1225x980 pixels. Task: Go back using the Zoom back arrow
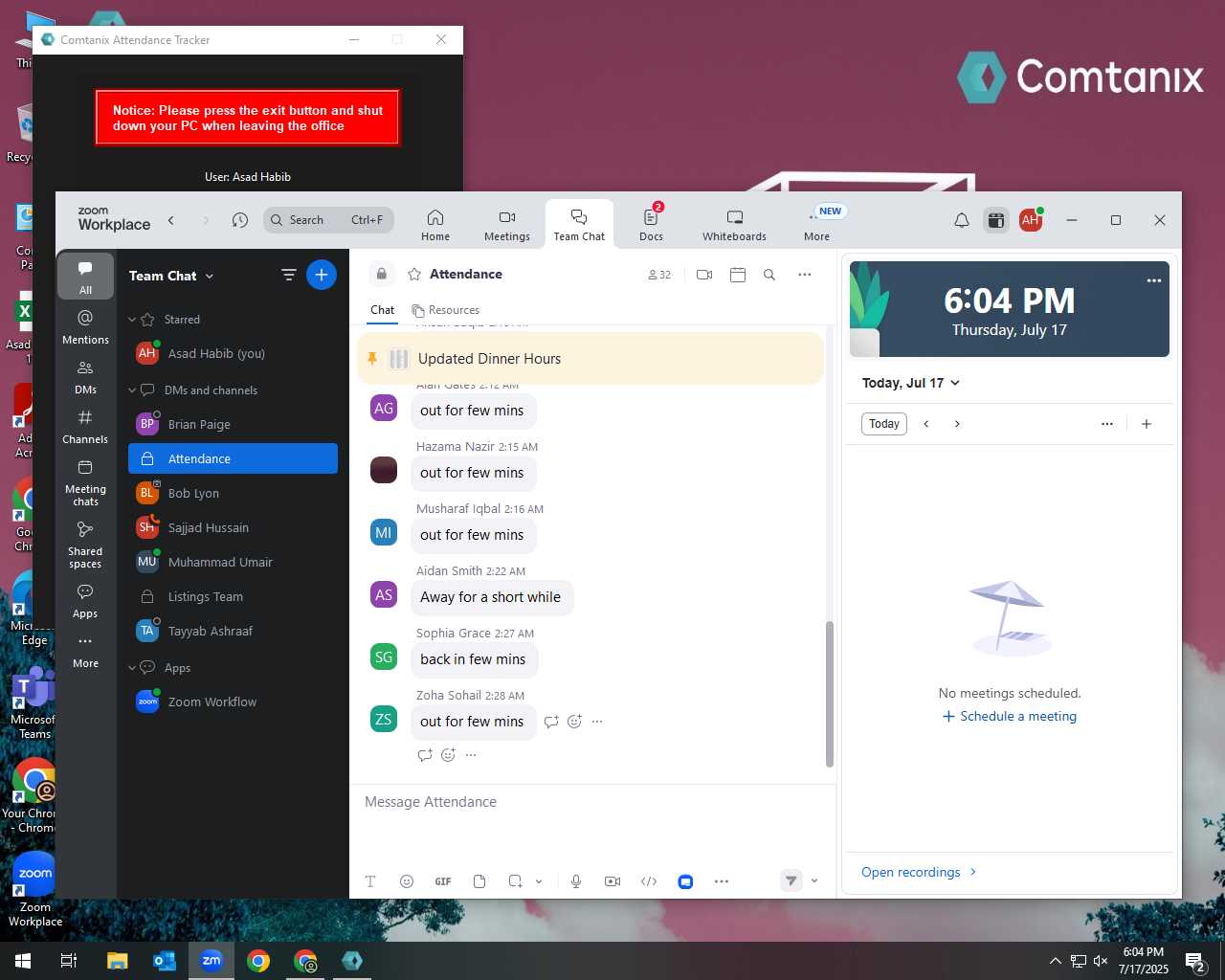(171, 220)
